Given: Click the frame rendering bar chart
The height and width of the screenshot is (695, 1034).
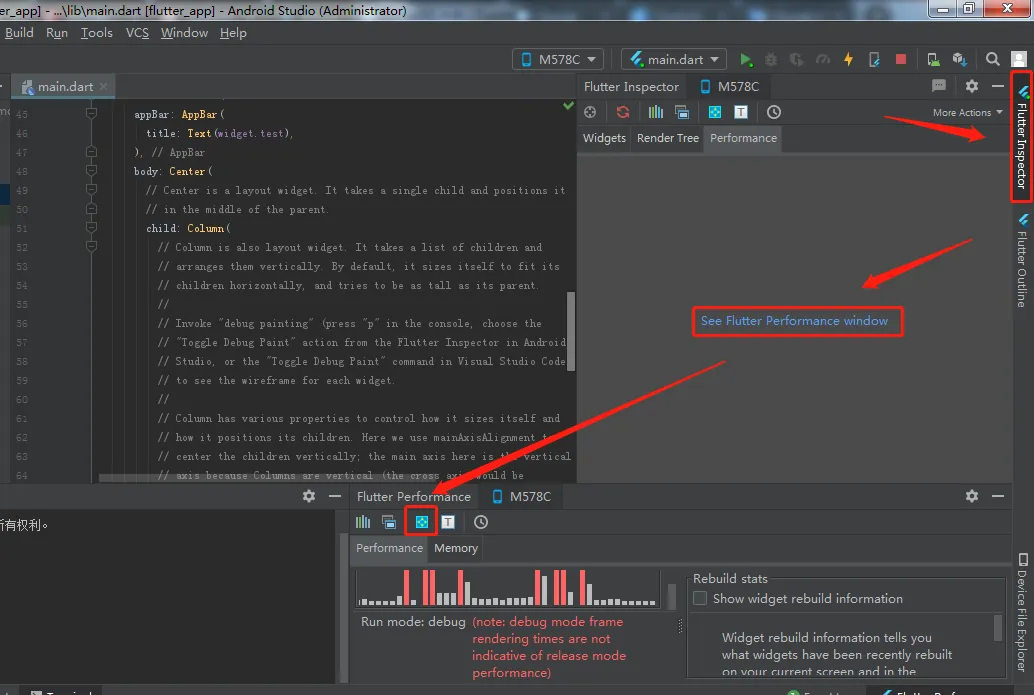Looking at the screenshot, I should click(507, 588).
